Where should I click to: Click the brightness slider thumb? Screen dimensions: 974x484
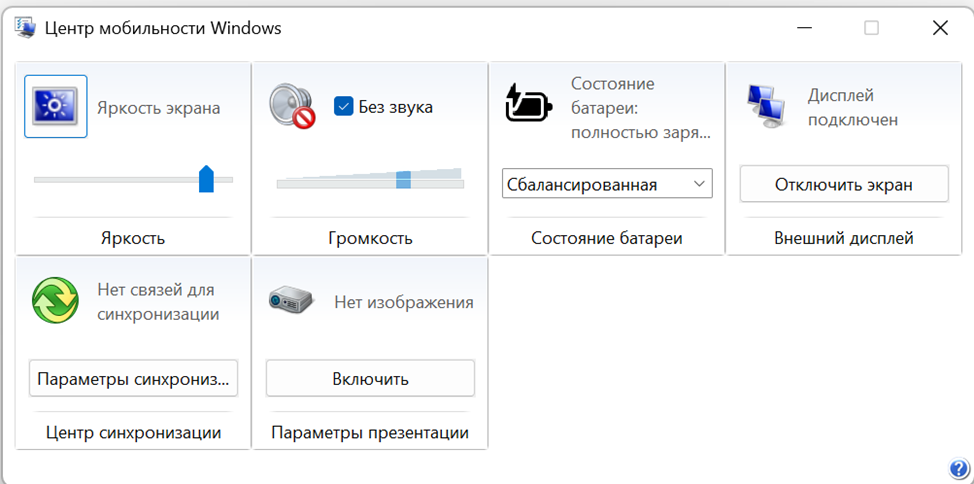pos(206,179)
